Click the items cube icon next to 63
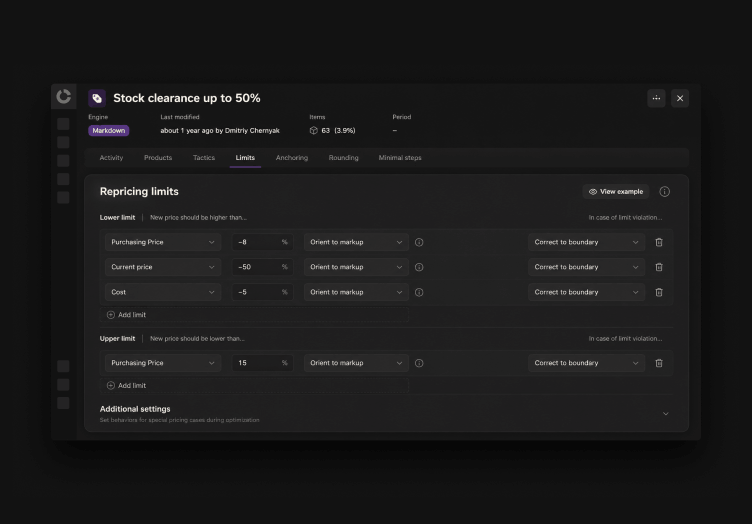Screen dimensions: 752x524 pyautogui.click(x=314, y=130)
